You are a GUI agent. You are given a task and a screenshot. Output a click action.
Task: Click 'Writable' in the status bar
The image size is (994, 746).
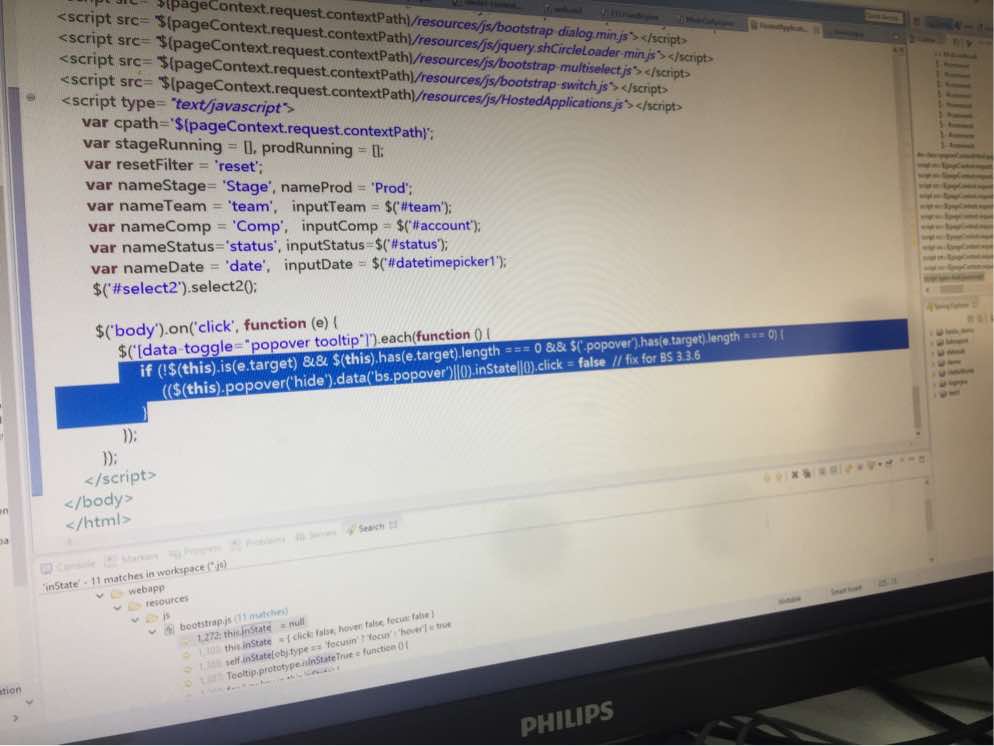pyautogui.click(x=789, y=599)
